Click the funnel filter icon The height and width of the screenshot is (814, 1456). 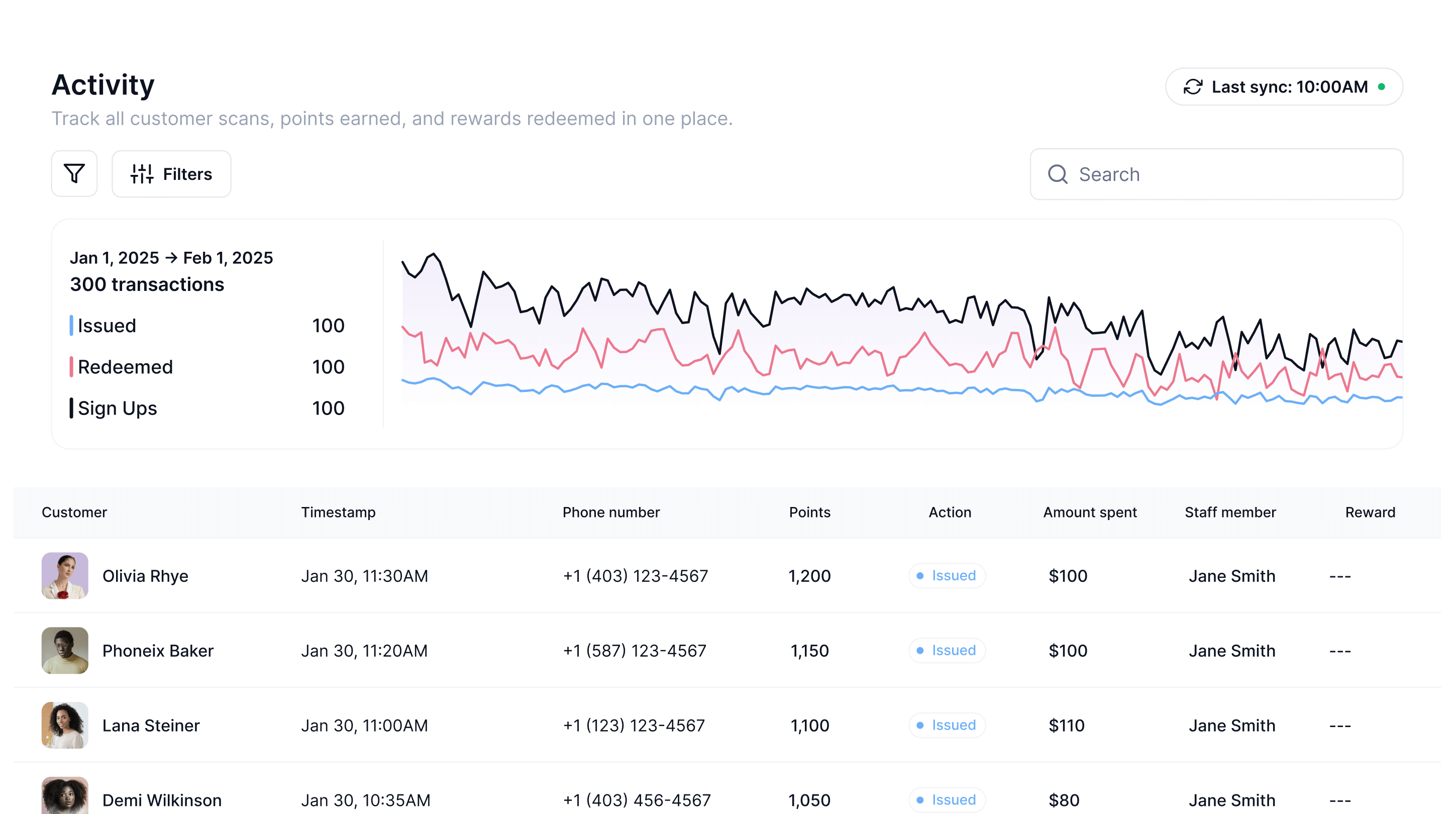[74, 173]
